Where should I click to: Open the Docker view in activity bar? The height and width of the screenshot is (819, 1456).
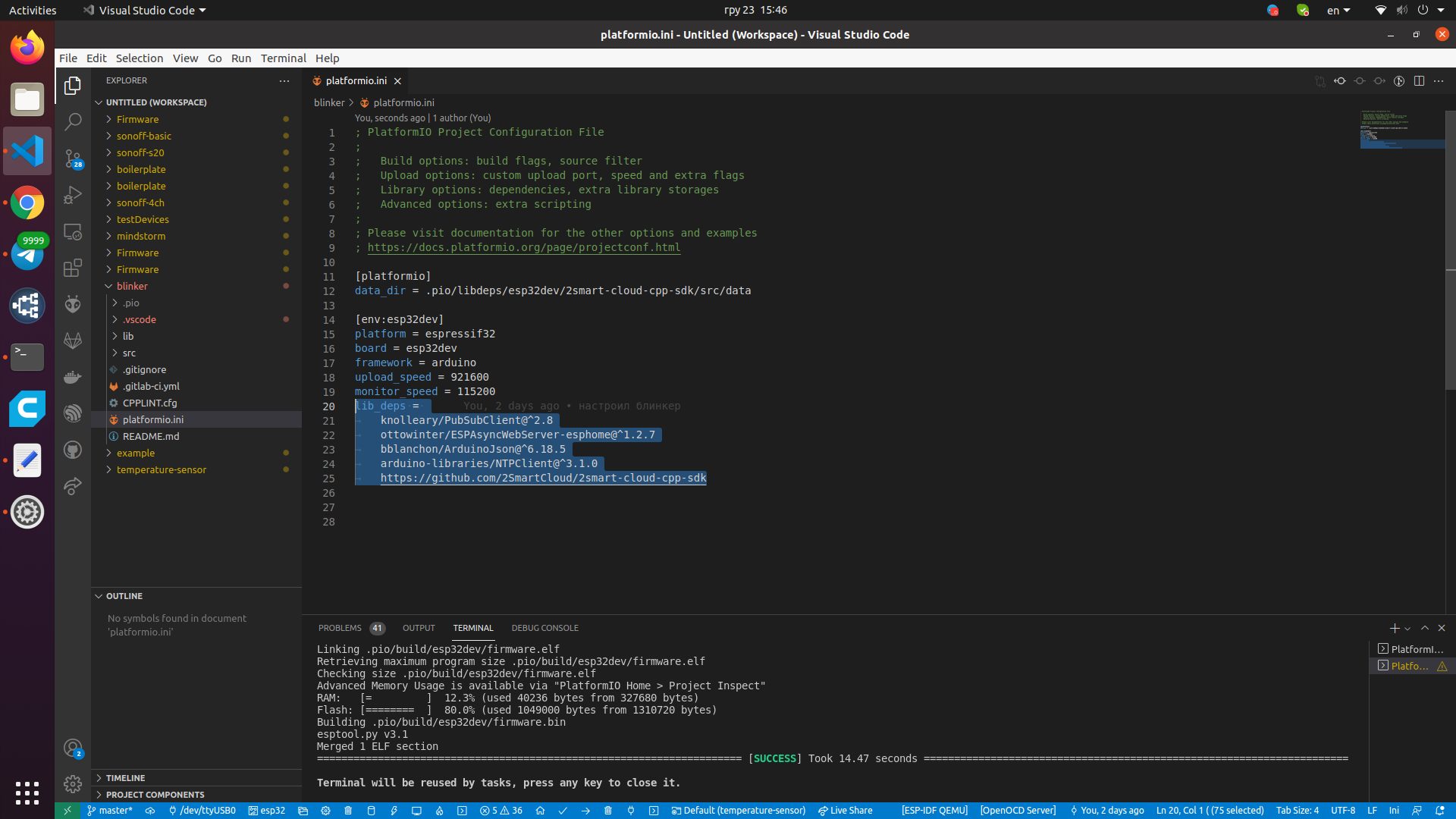click(73, 377)
